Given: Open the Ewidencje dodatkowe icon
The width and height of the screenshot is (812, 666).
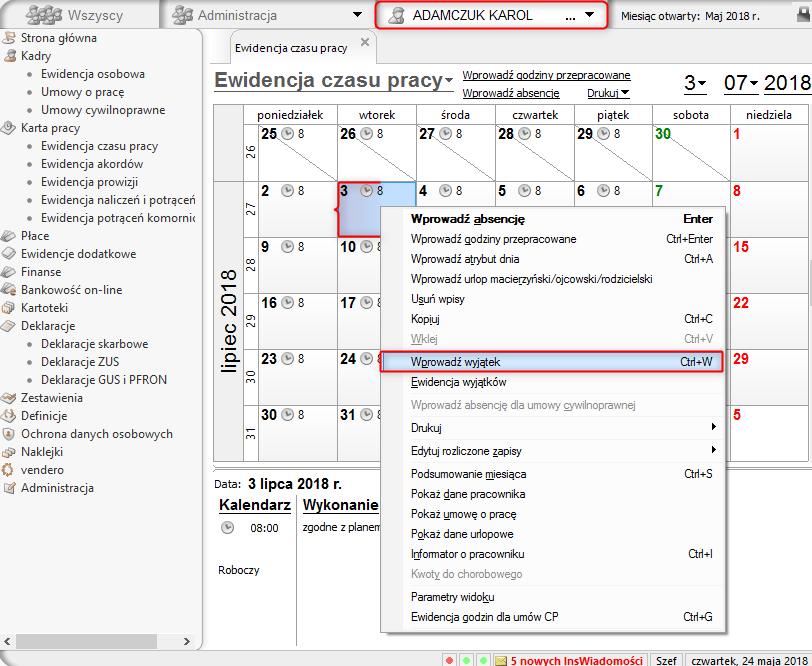Looking at the screenshot, I should point(8,254).
